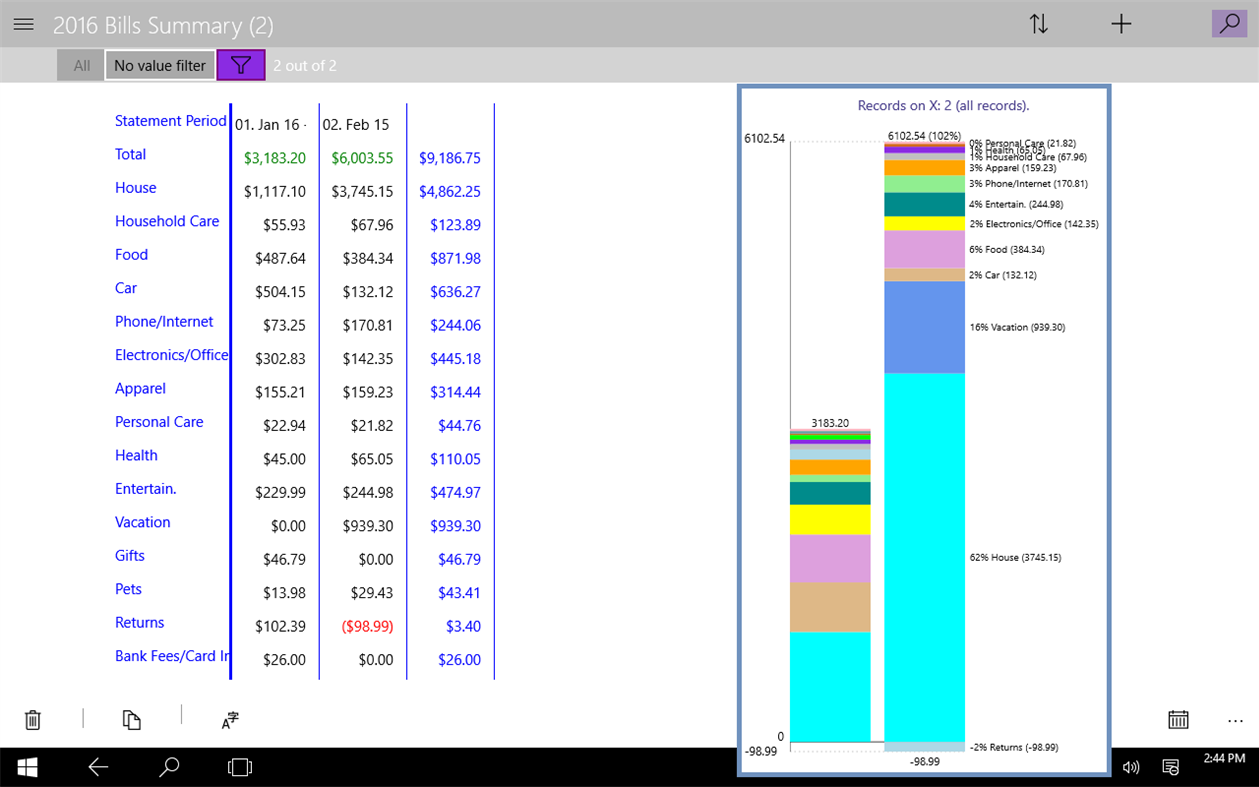This screenshot has height=787, width=1259.
Task: Click the sort order icon
Action: (x=1039, y=23)
